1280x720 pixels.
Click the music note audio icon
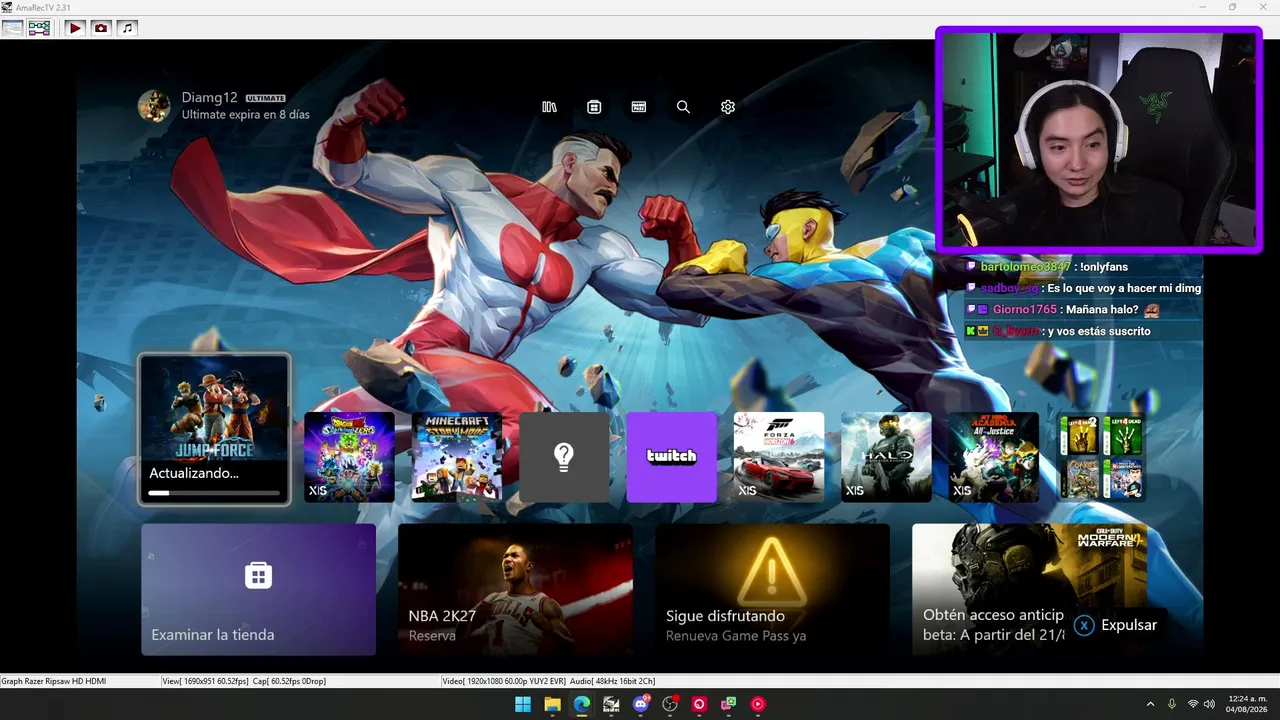pyautogui.click(x=127, y=28)
